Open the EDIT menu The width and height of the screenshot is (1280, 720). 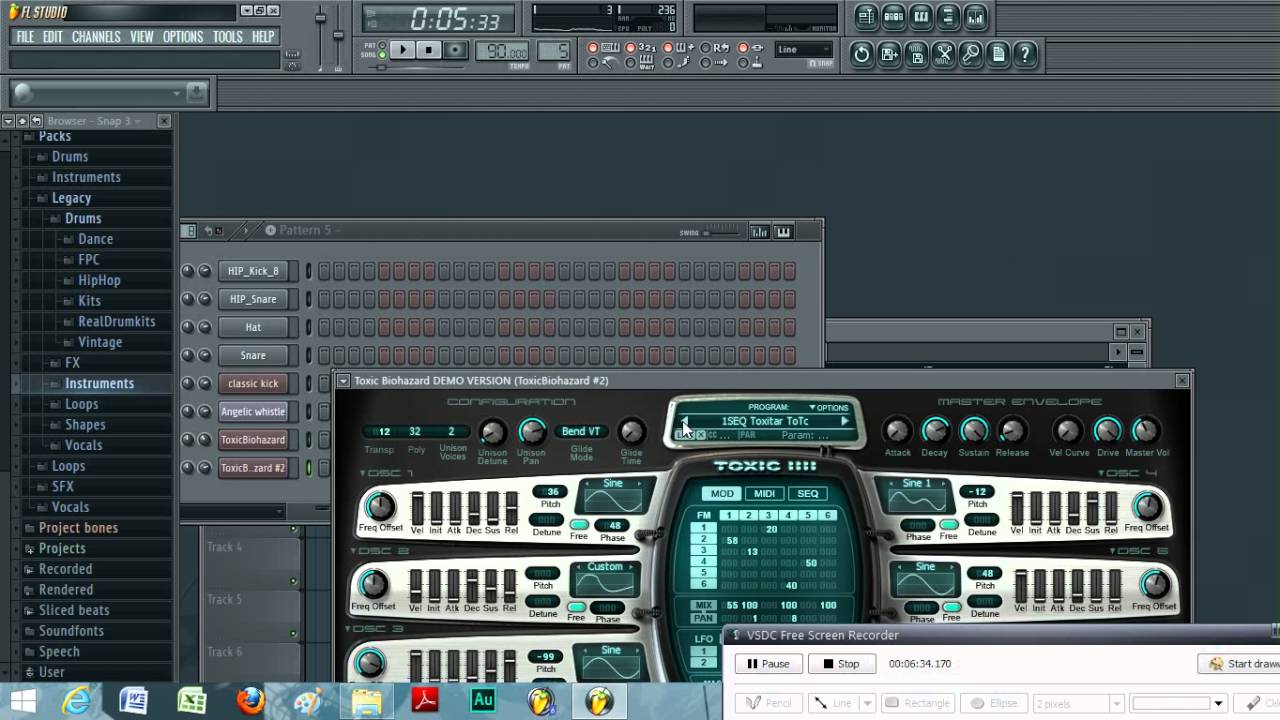[x=53, y=37]
